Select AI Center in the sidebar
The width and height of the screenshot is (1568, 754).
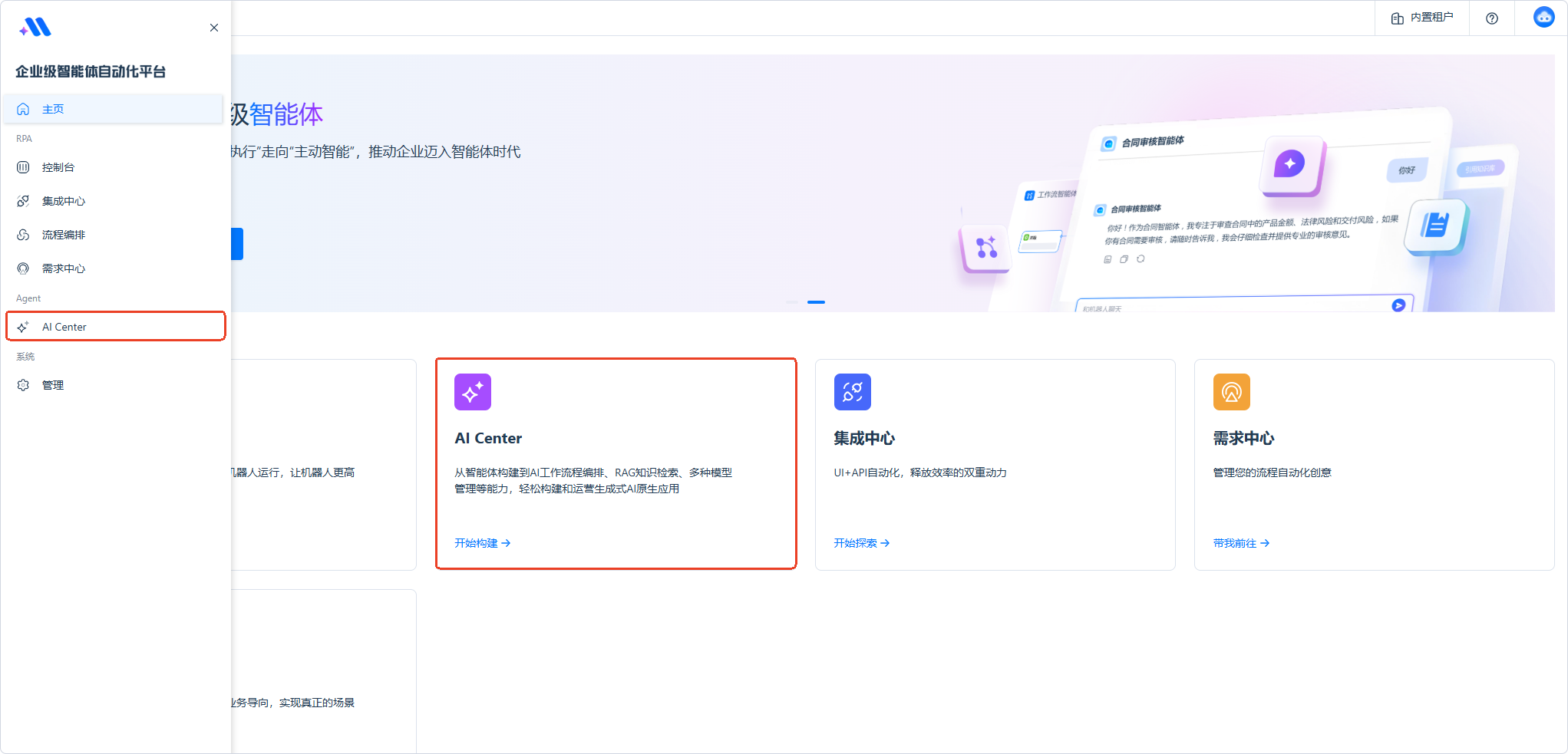[64, 327]
